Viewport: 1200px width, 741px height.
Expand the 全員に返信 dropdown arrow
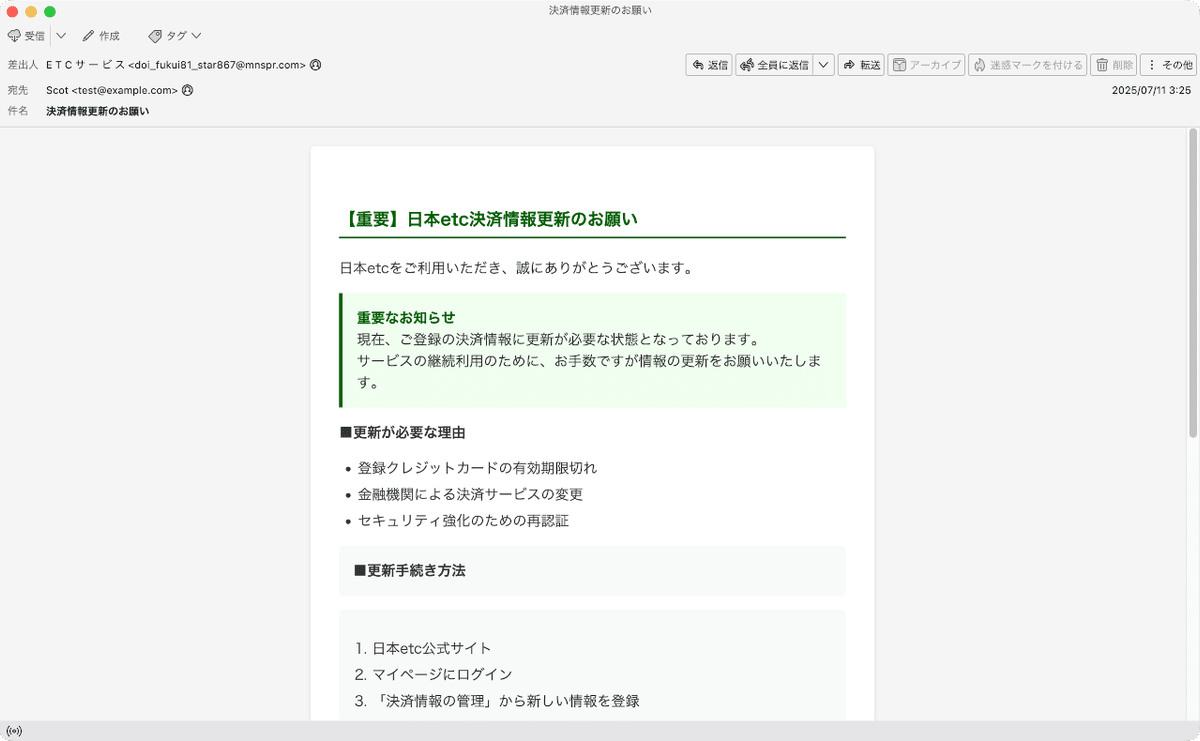point(823,64)
